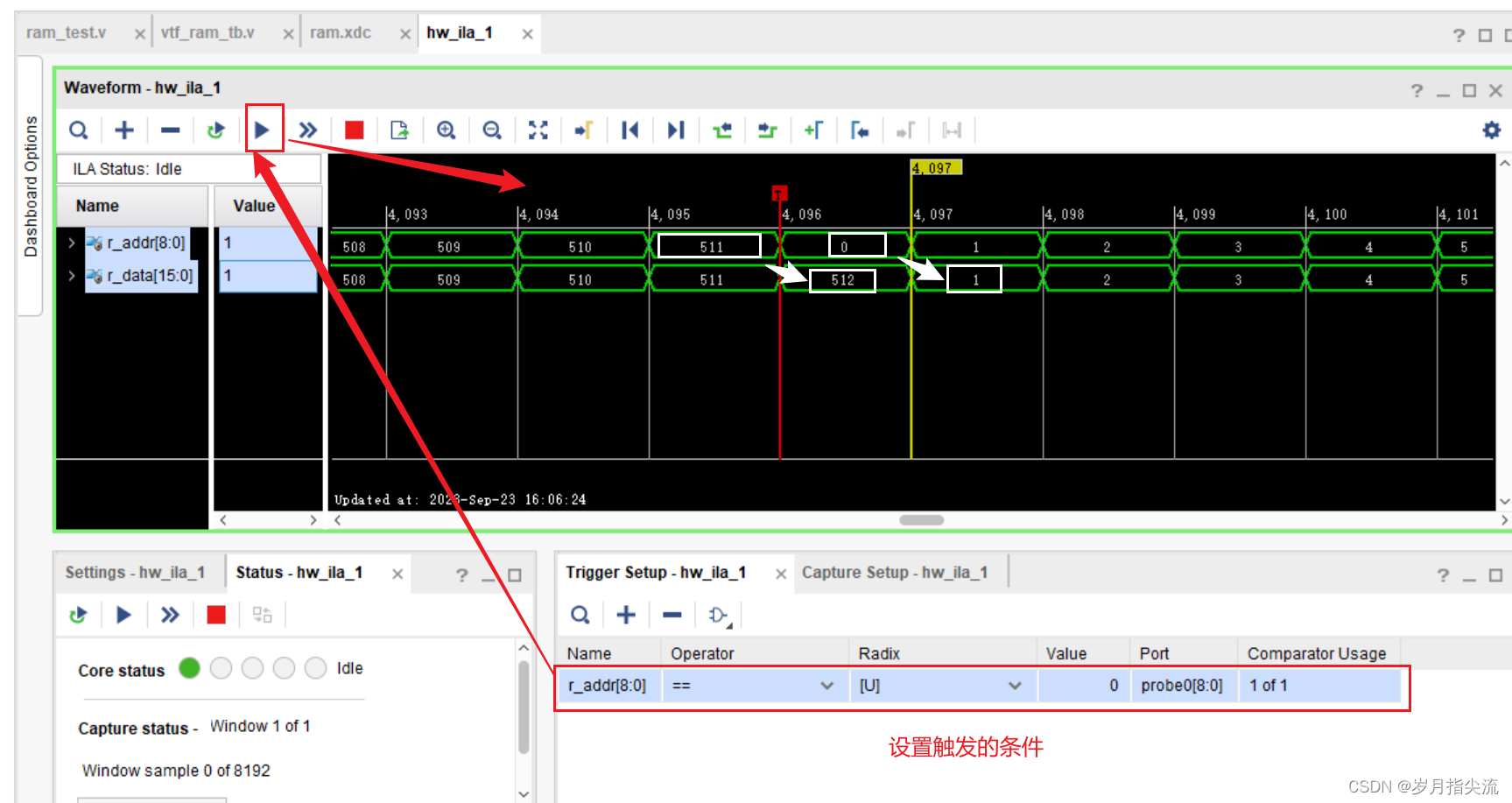The image size is (1512, 803).
Task: Click the waveform horizontal scrollbar thumb
Action: tap(922, 520)
